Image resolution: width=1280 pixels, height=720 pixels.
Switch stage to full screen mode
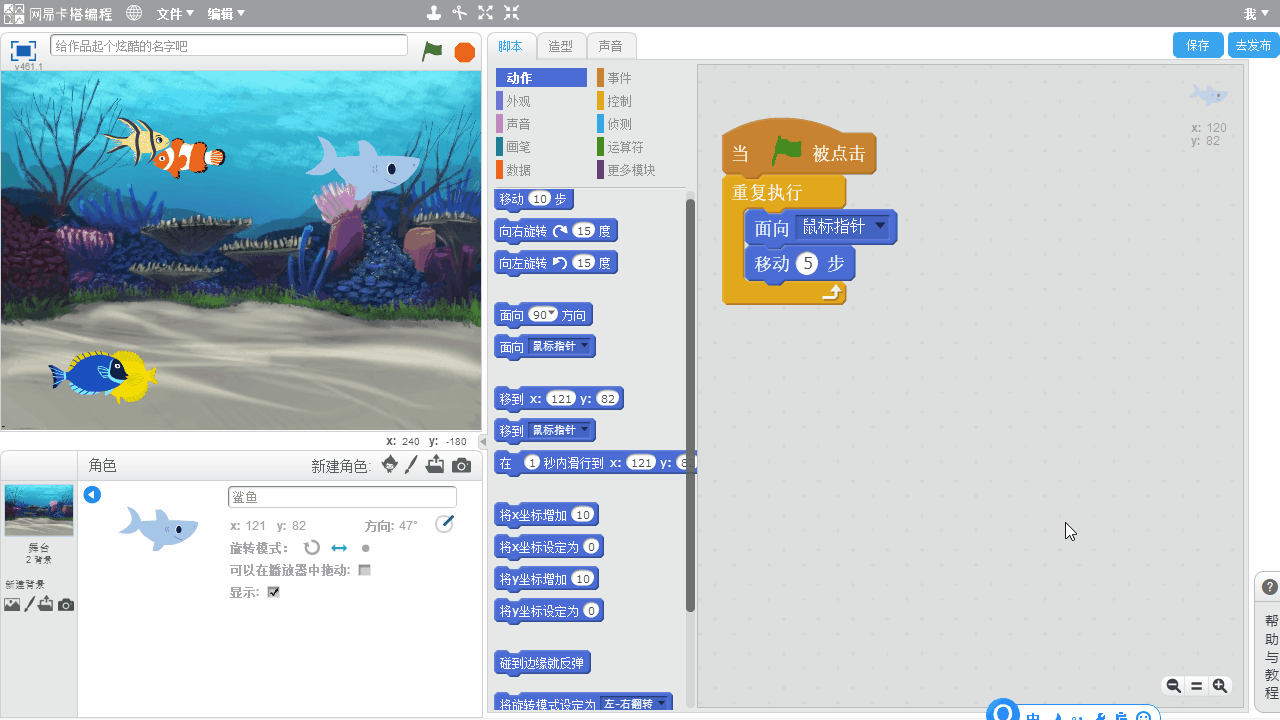click(x=23, y=50)
